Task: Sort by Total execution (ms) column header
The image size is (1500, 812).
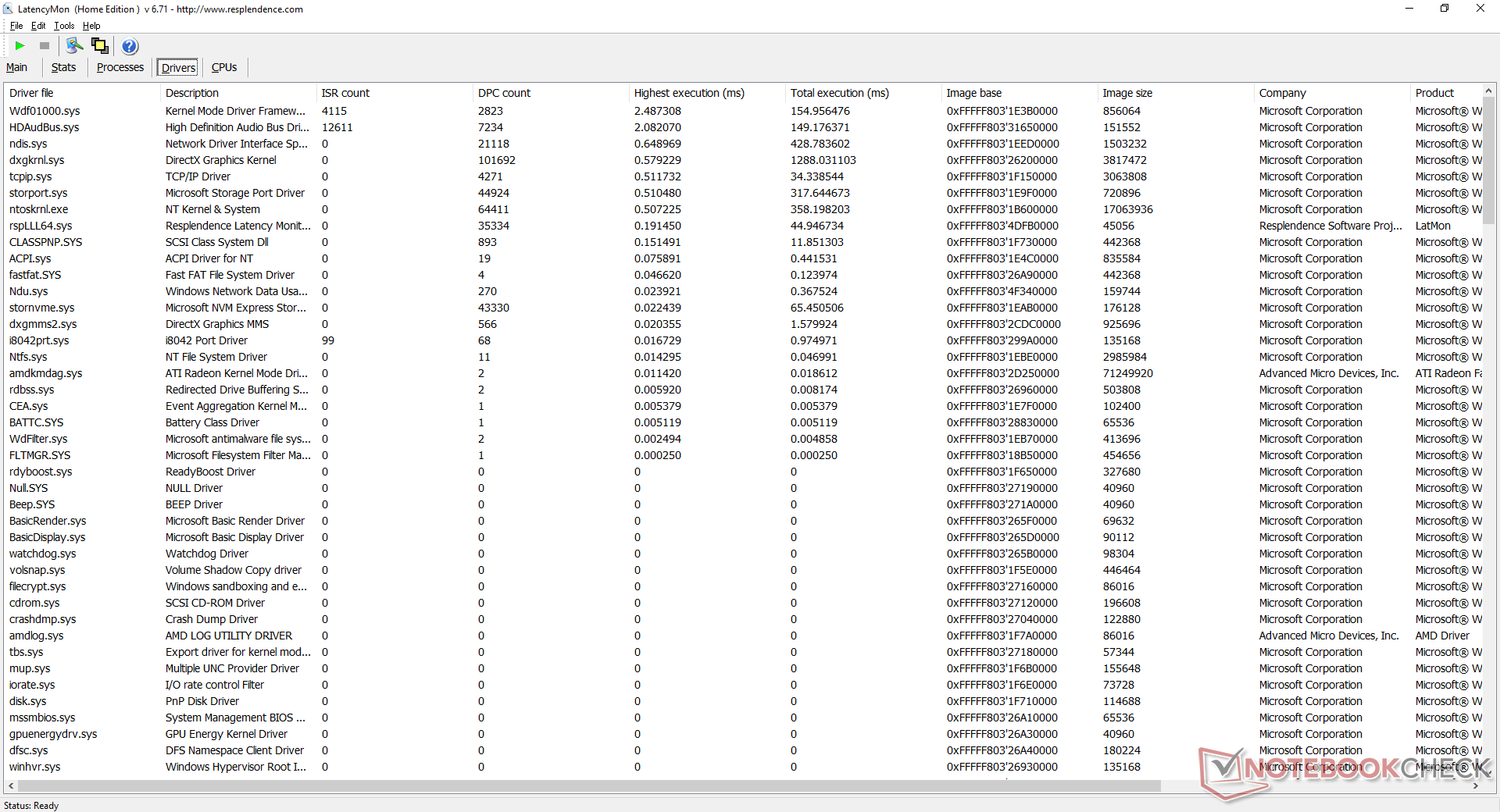Action: [x=863, y=93]
